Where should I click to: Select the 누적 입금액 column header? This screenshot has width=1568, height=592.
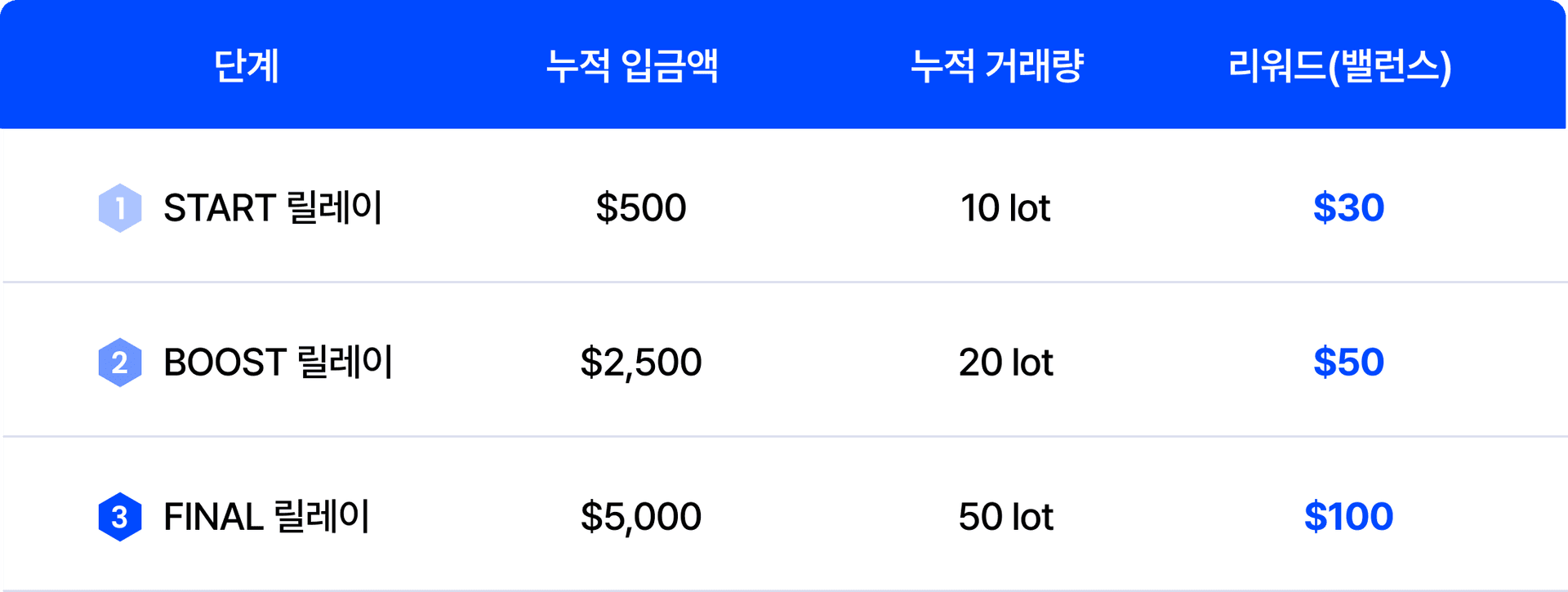(632, 66)
